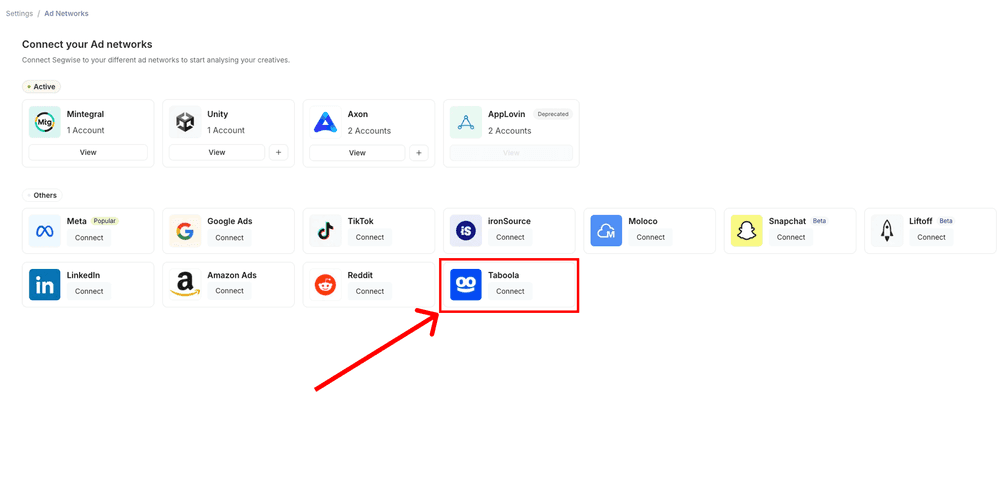1000x490 pixels.
Task: Click the Taboola logo icon
Action: pyautogui.click(x=466, y=285)
